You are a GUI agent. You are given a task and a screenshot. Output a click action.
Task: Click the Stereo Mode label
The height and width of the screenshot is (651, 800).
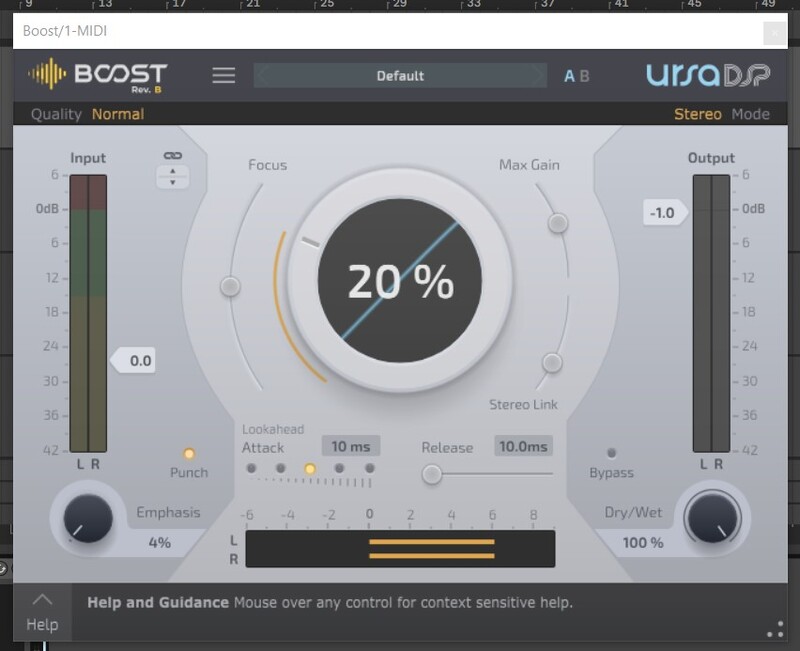point(697,114)
